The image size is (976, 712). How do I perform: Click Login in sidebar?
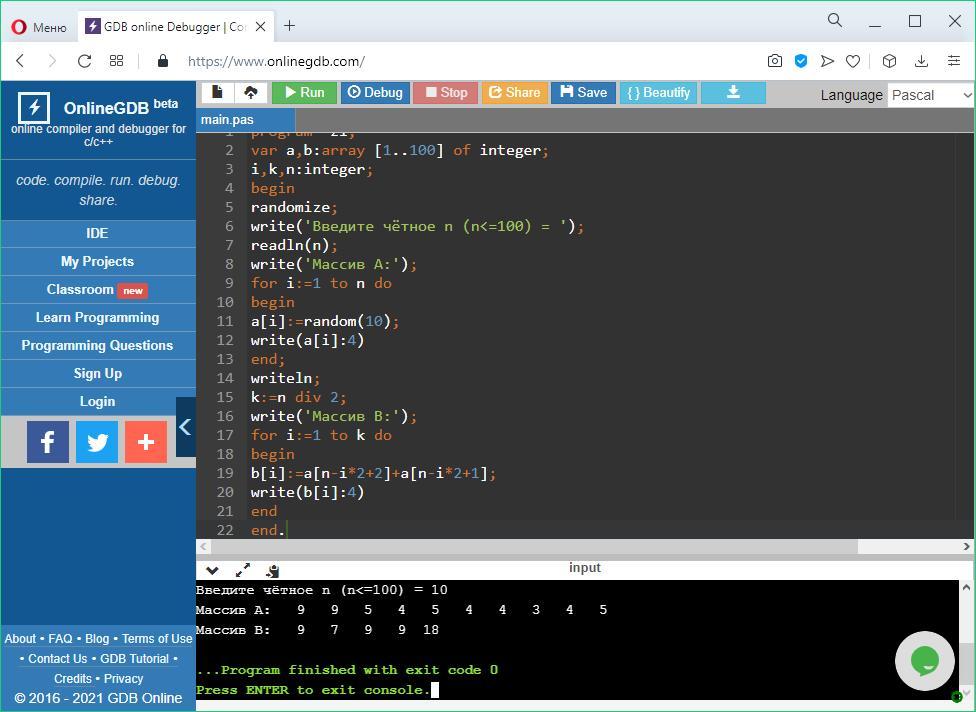(98, 401)
